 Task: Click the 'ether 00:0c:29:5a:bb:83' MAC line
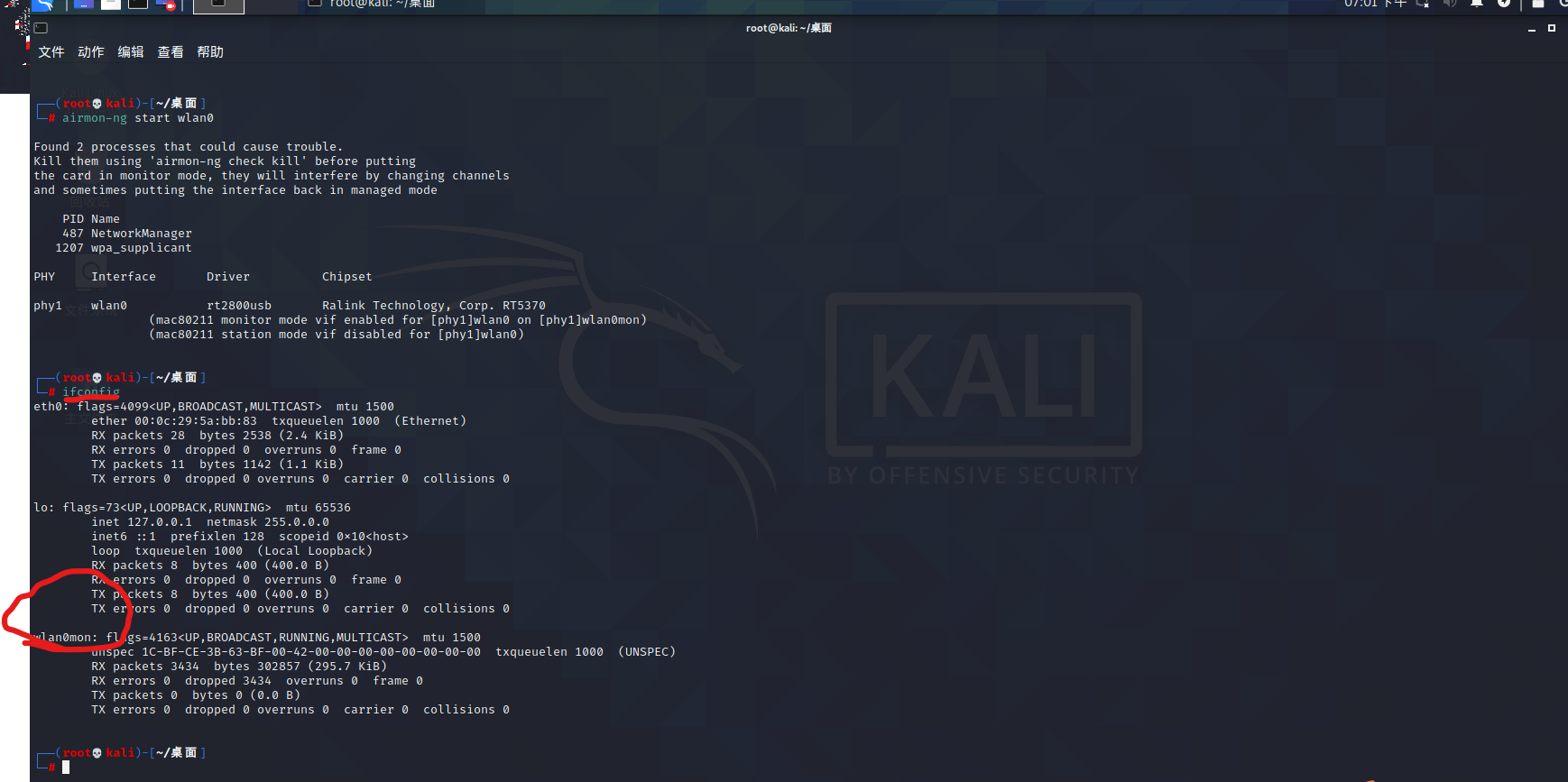(x=279, y=421)
